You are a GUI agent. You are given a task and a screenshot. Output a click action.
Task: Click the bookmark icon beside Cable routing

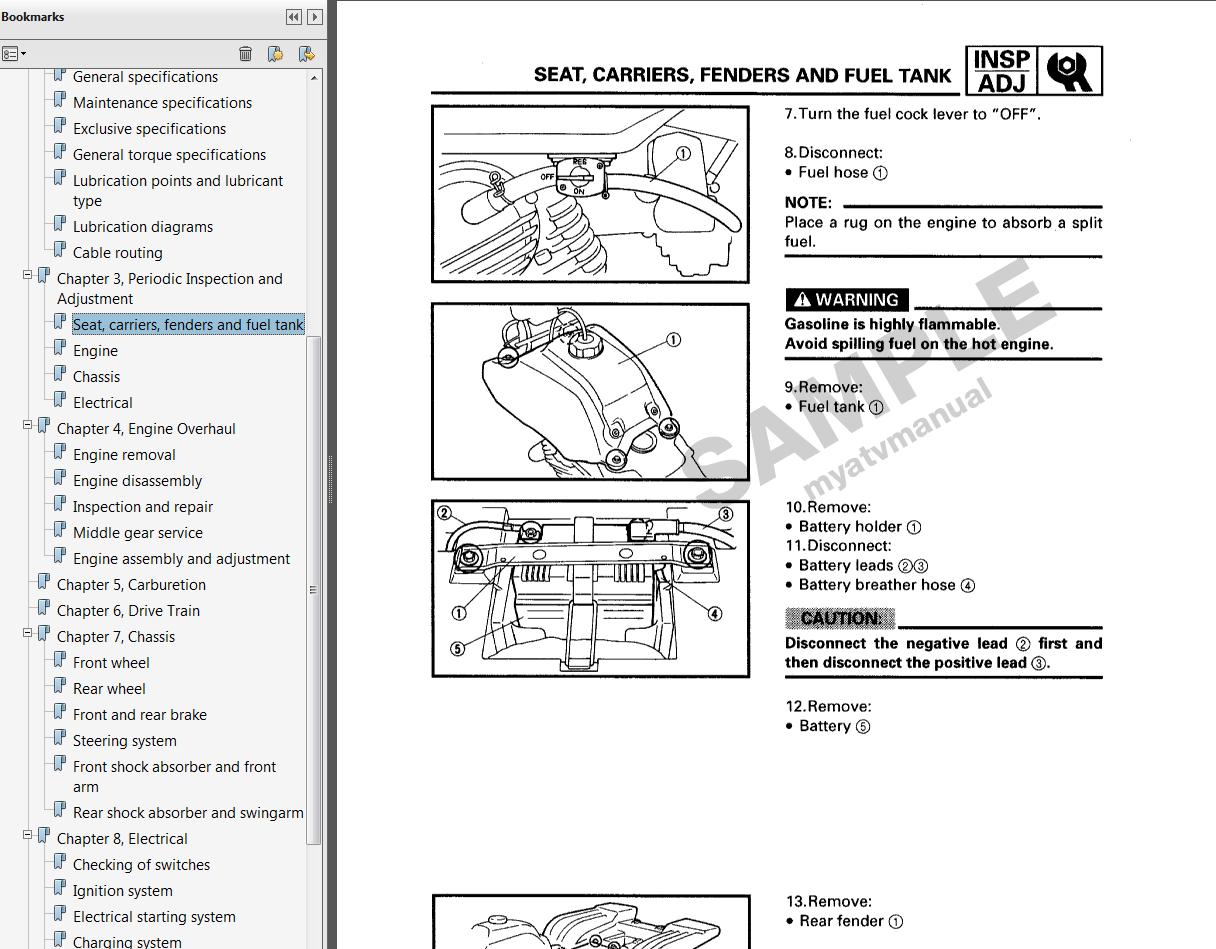[x=59, y=252]
